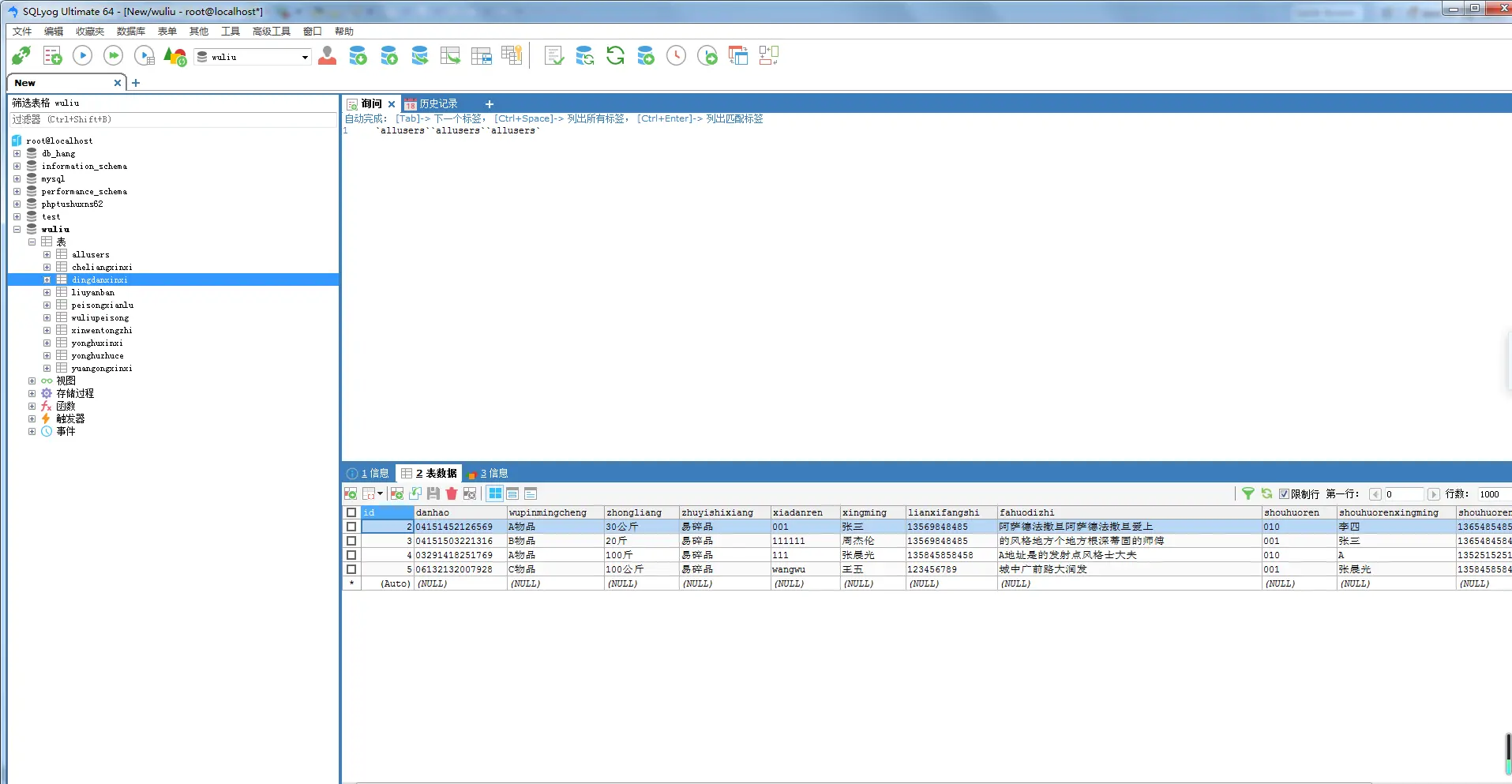This screenshot has height=784, width=1512.
Task: Open the 数据库 menu
Action: (x=131, y=32)
